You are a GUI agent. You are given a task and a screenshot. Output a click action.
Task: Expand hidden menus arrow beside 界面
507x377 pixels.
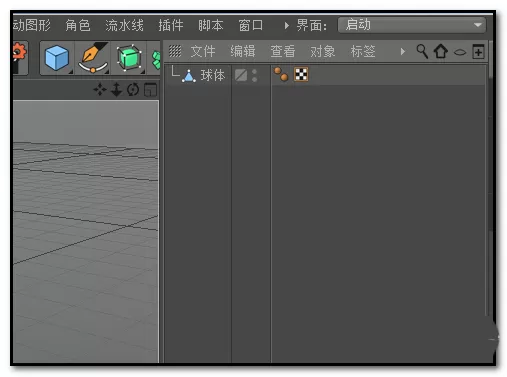tap(286, 25)
